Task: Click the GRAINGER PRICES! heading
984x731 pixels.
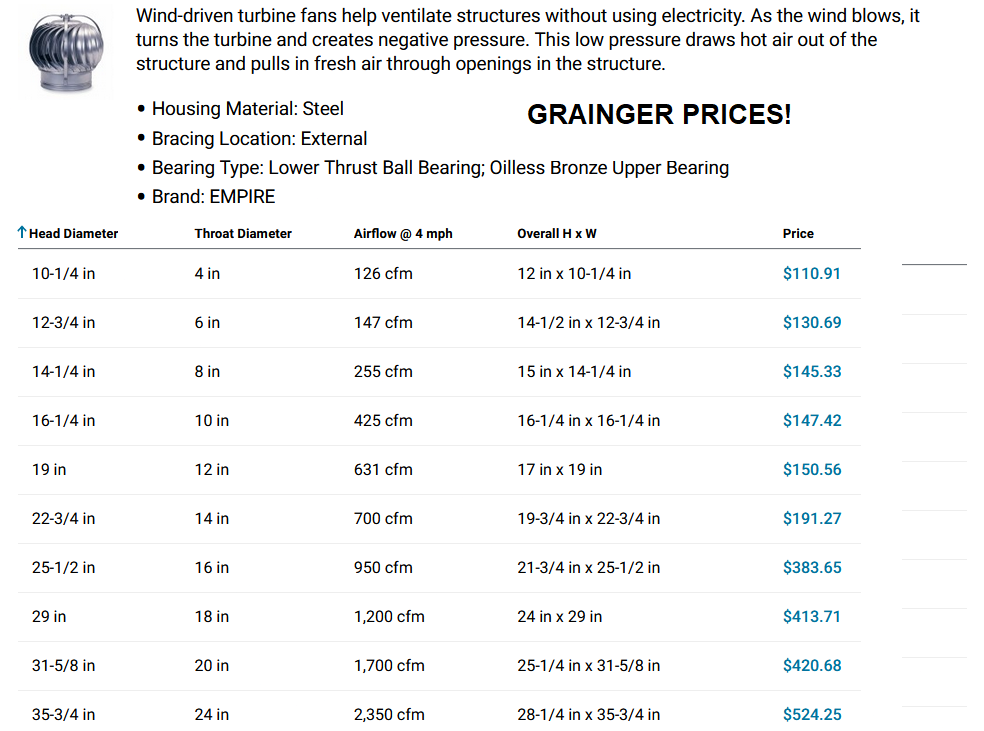Action: point(659,115)
